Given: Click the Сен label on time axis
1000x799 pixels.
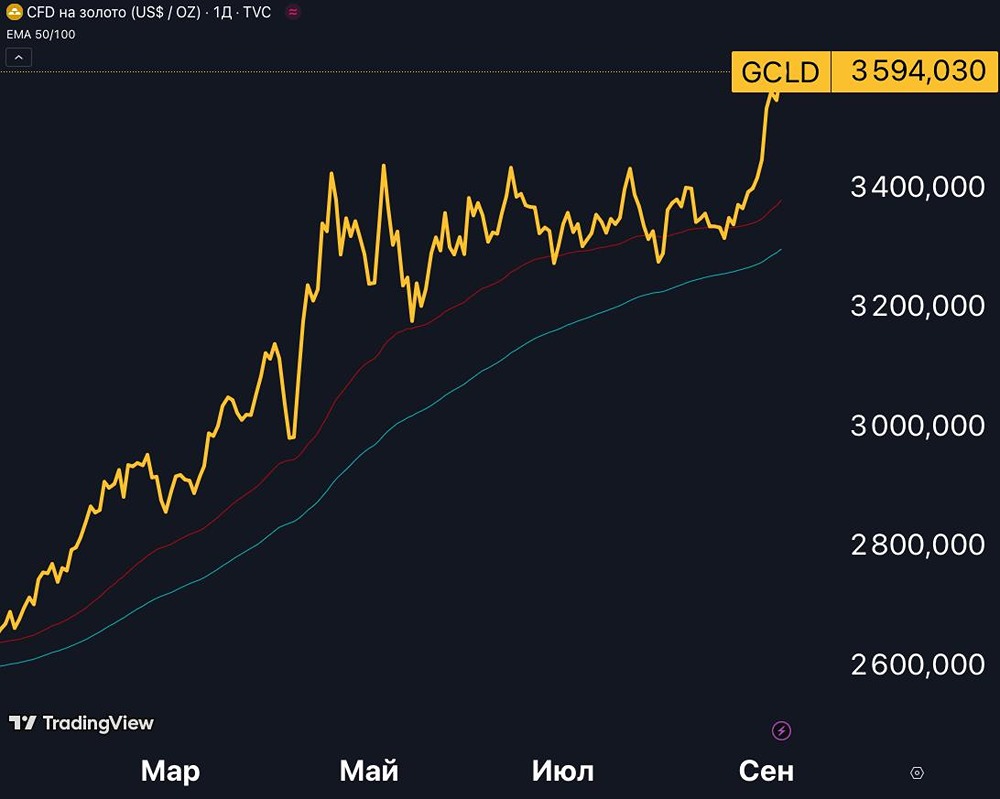Looking at the screenshot, I should pos(766,771).
